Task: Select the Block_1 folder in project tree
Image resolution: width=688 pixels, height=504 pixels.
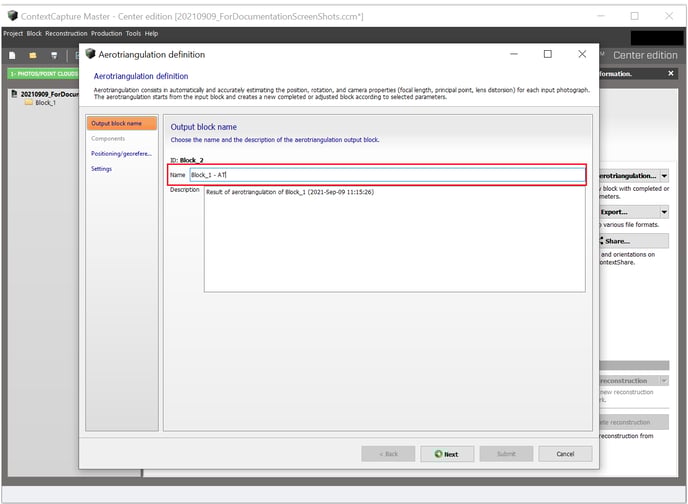Action: click(45, 103)
